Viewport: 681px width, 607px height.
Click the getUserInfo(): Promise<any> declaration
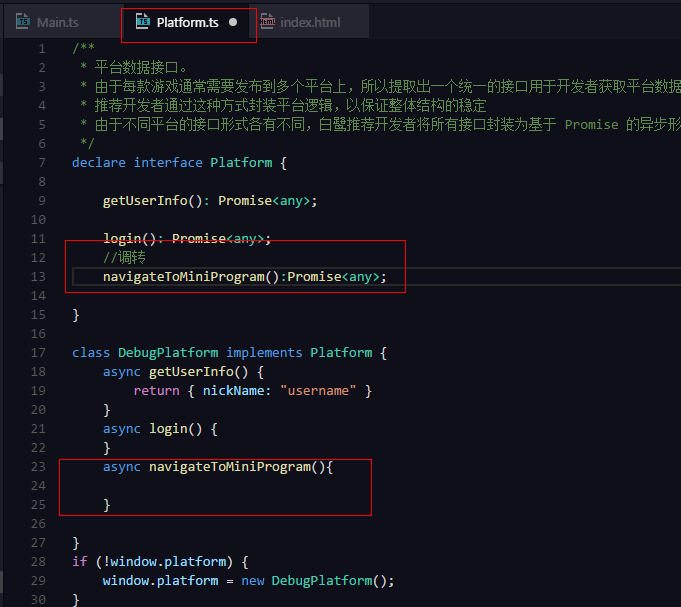(x=209, y=201)
